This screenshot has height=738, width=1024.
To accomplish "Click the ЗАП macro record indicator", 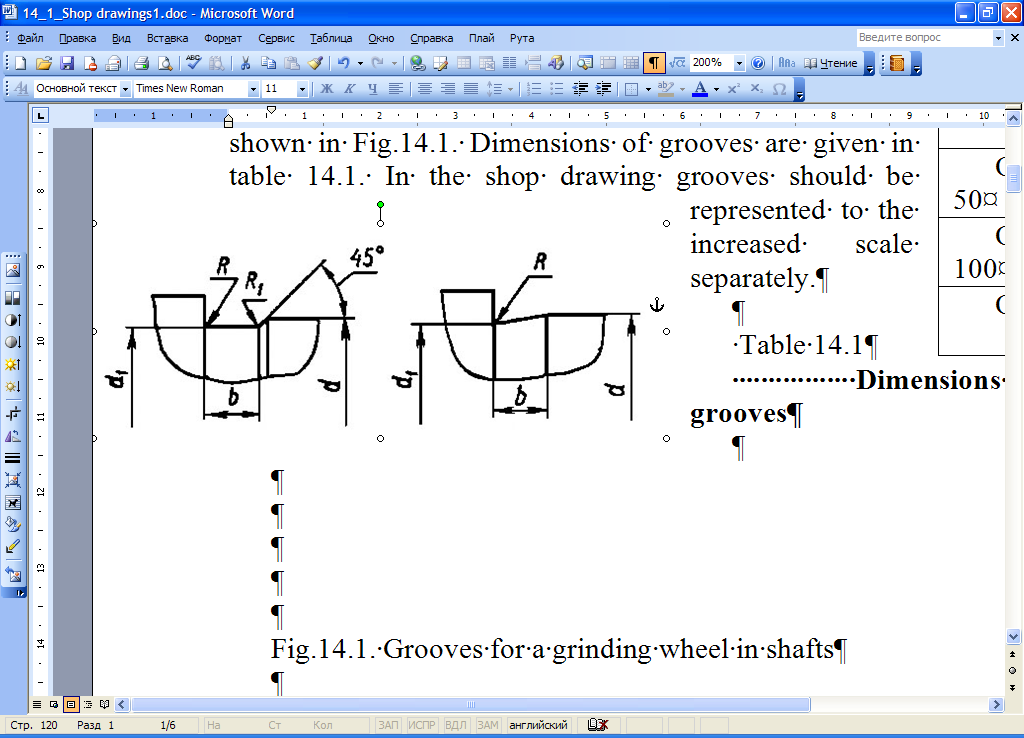I will [389, 725].
